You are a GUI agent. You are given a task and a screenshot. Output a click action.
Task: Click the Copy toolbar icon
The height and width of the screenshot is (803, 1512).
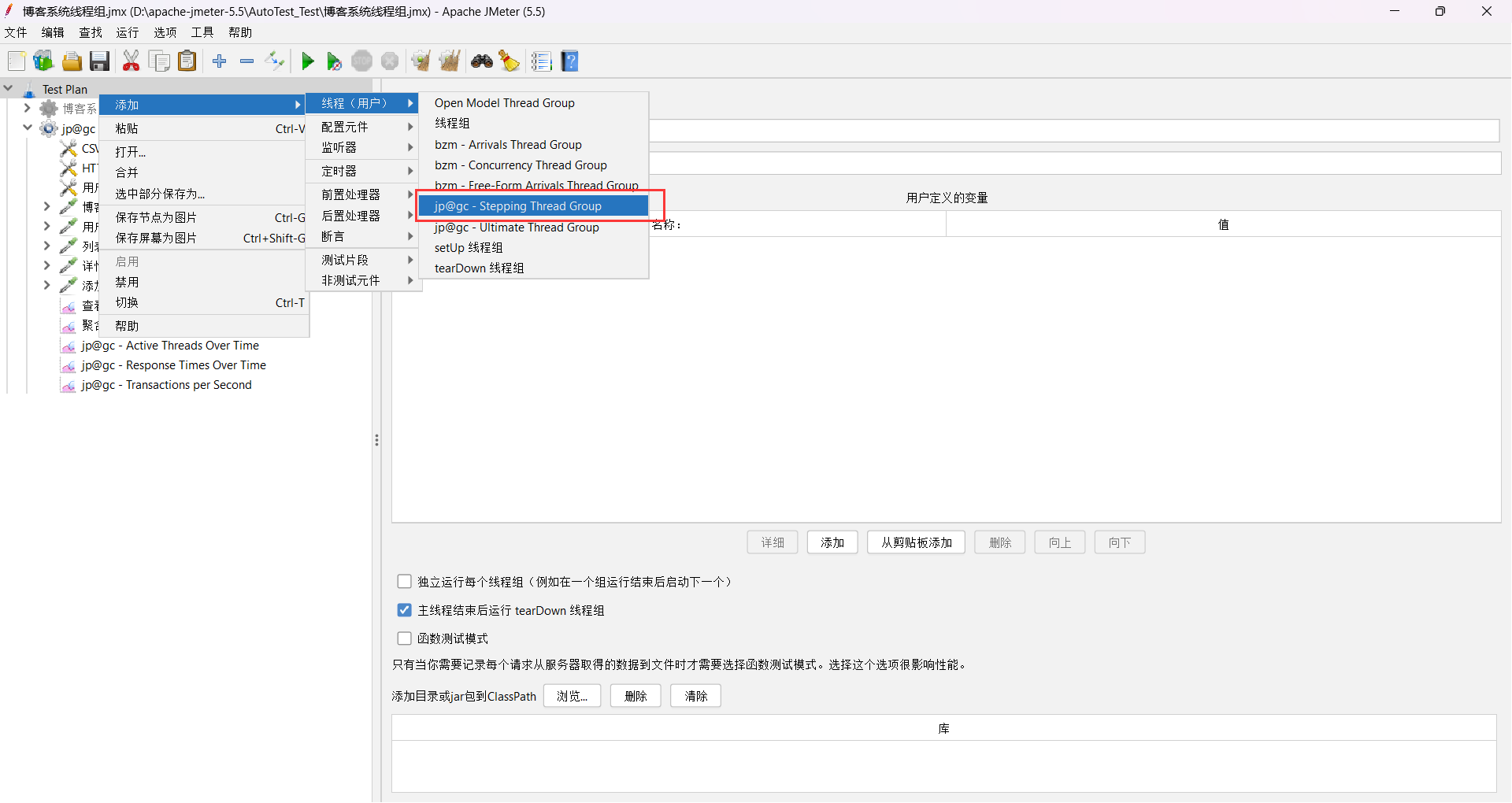(x=159, y=61)
